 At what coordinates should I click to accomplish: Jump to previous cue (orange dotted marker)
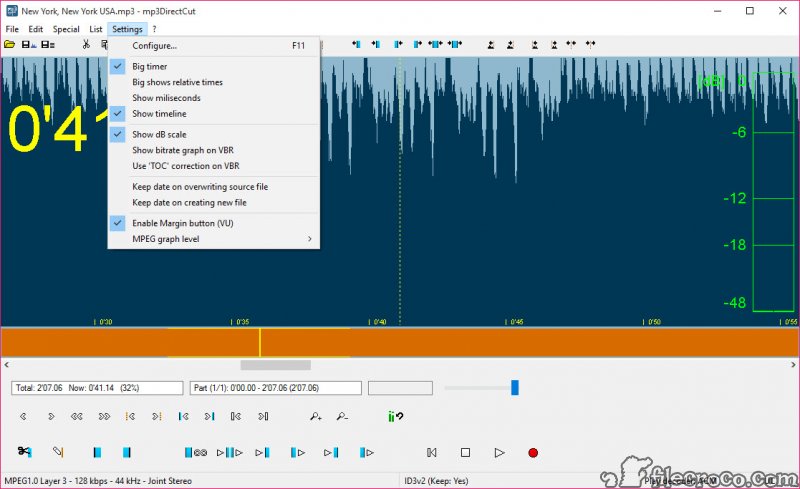coord(130,417)
